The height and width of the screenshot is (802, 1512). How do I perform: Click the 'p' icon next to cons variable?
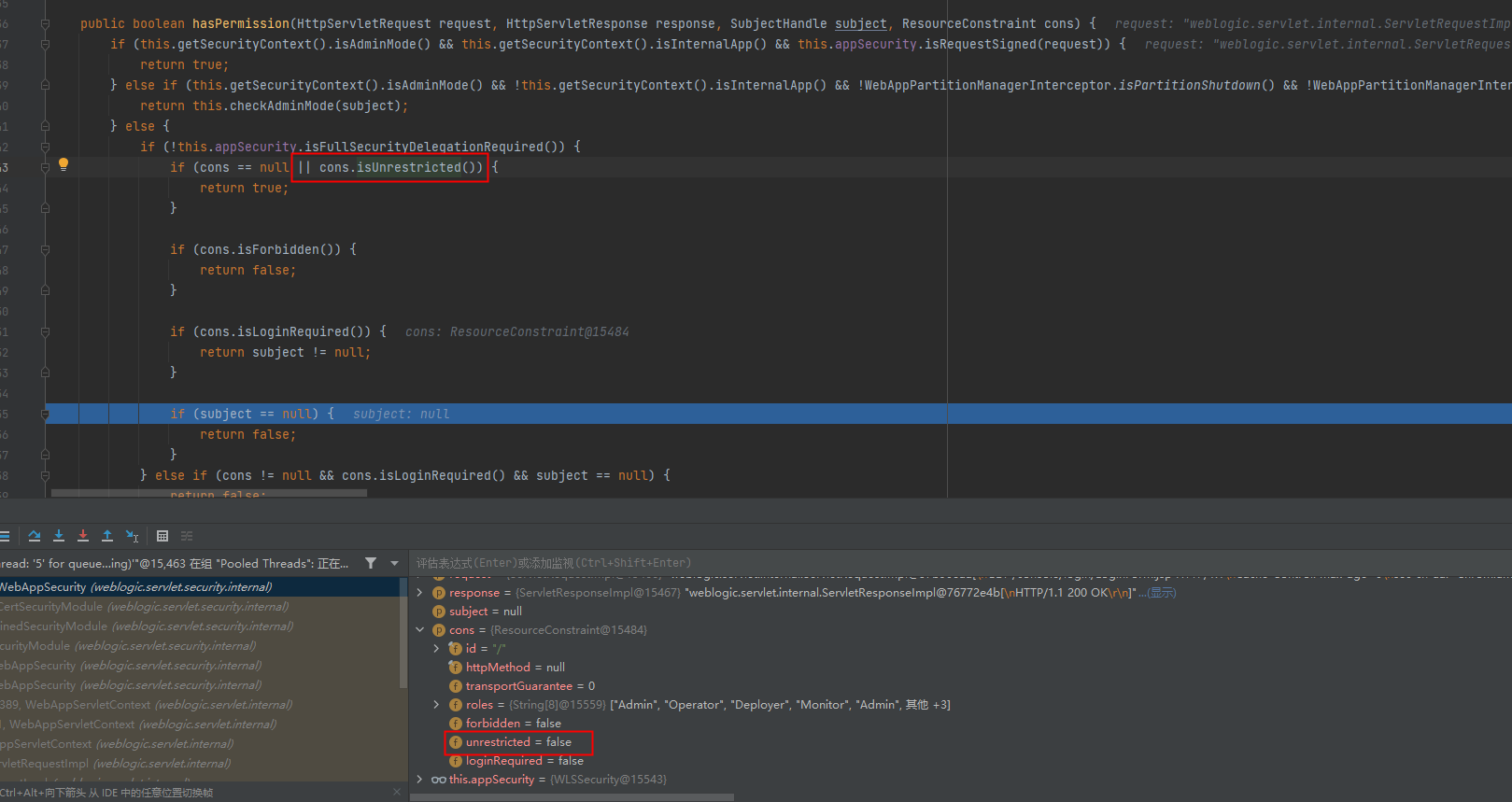click(x=439, y=630)
